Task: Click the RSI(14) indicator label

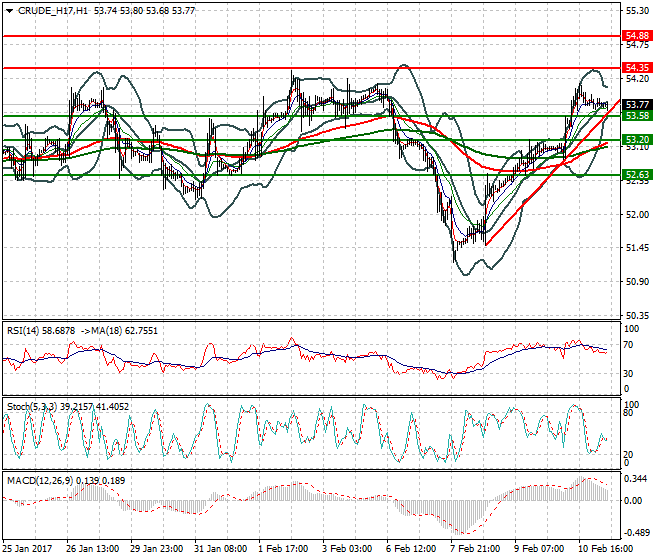Action: [x=27, y=330]
